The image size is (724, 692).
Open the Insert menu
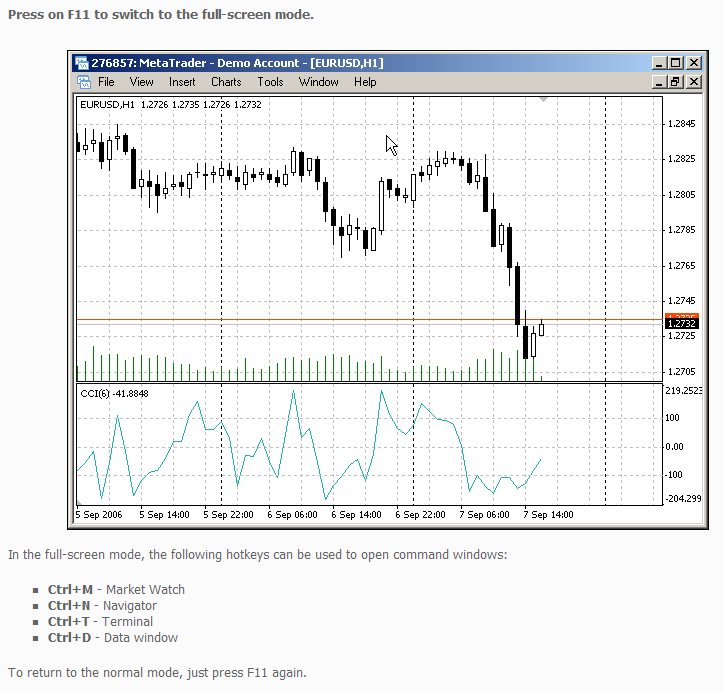coord(182,82)
